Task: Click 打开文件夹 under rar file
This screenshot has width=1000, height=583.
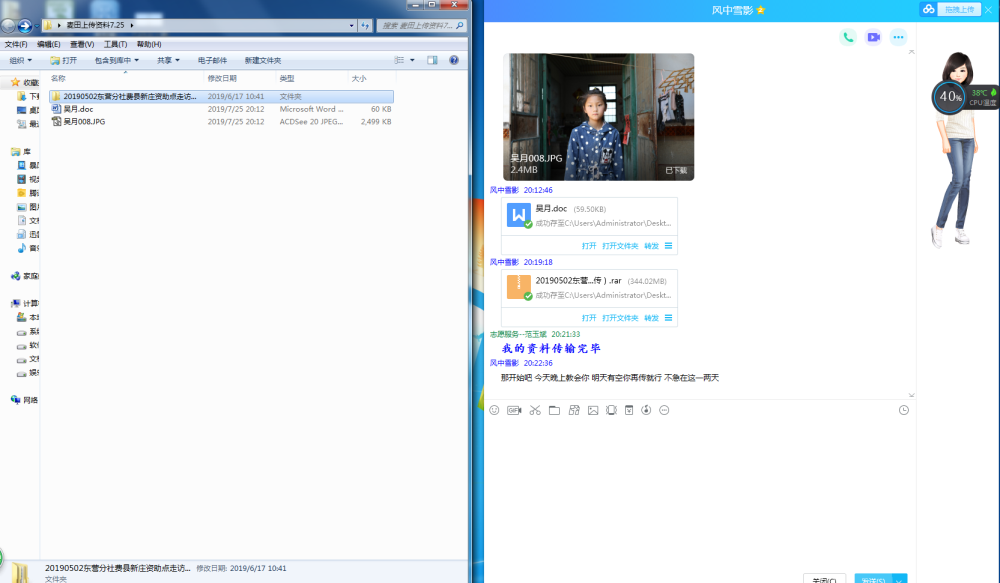Action: [x=620, y=318]
